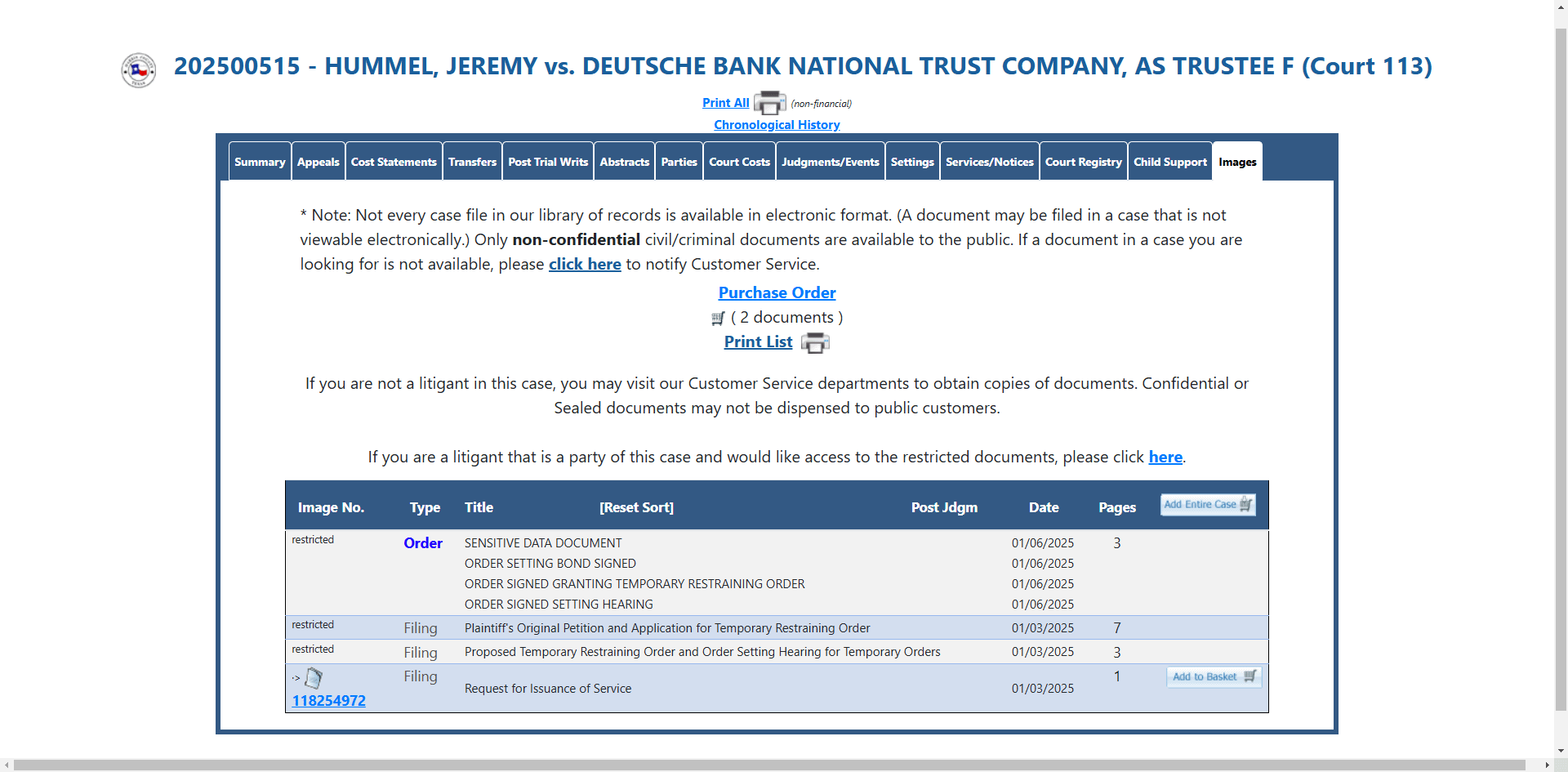1568x772 pixels.
Task: Open the Transfers tab
Action: coord(472,162)
